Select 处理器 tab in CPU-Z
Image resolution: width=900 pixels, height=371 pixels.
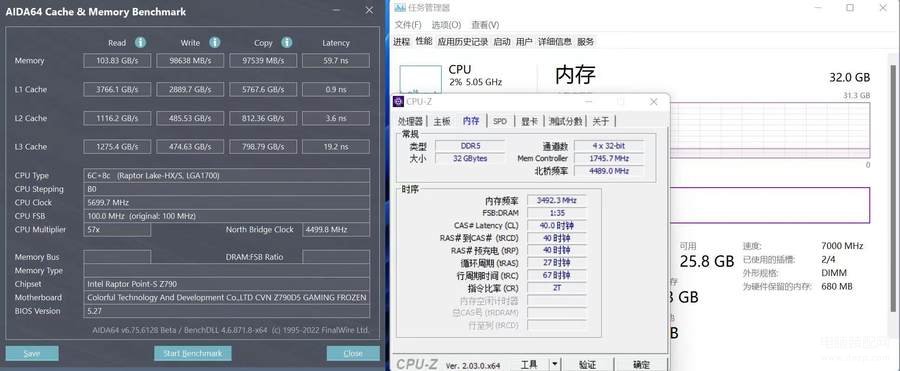click(410, 121)
